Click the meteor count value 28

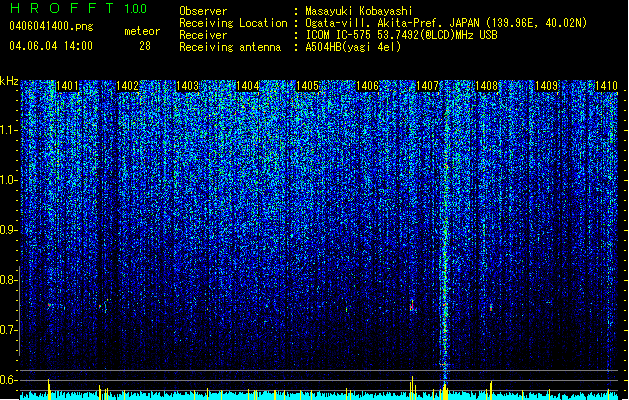(x=145, y=46)
